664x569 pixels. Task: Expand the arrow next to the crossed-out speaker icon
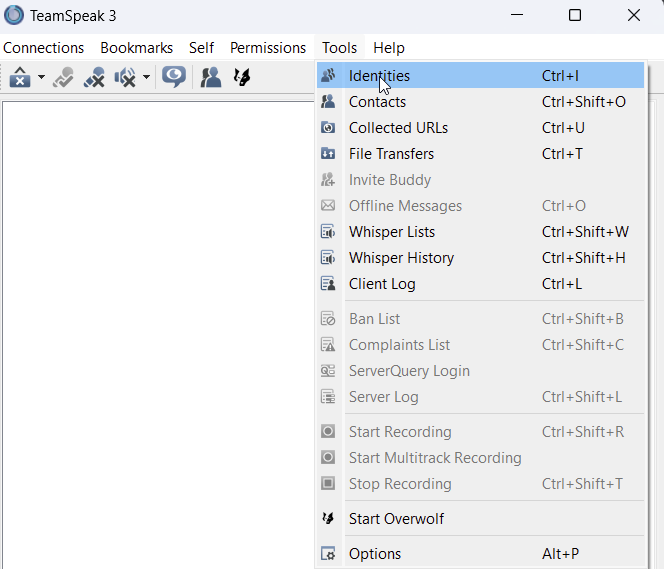146,77
